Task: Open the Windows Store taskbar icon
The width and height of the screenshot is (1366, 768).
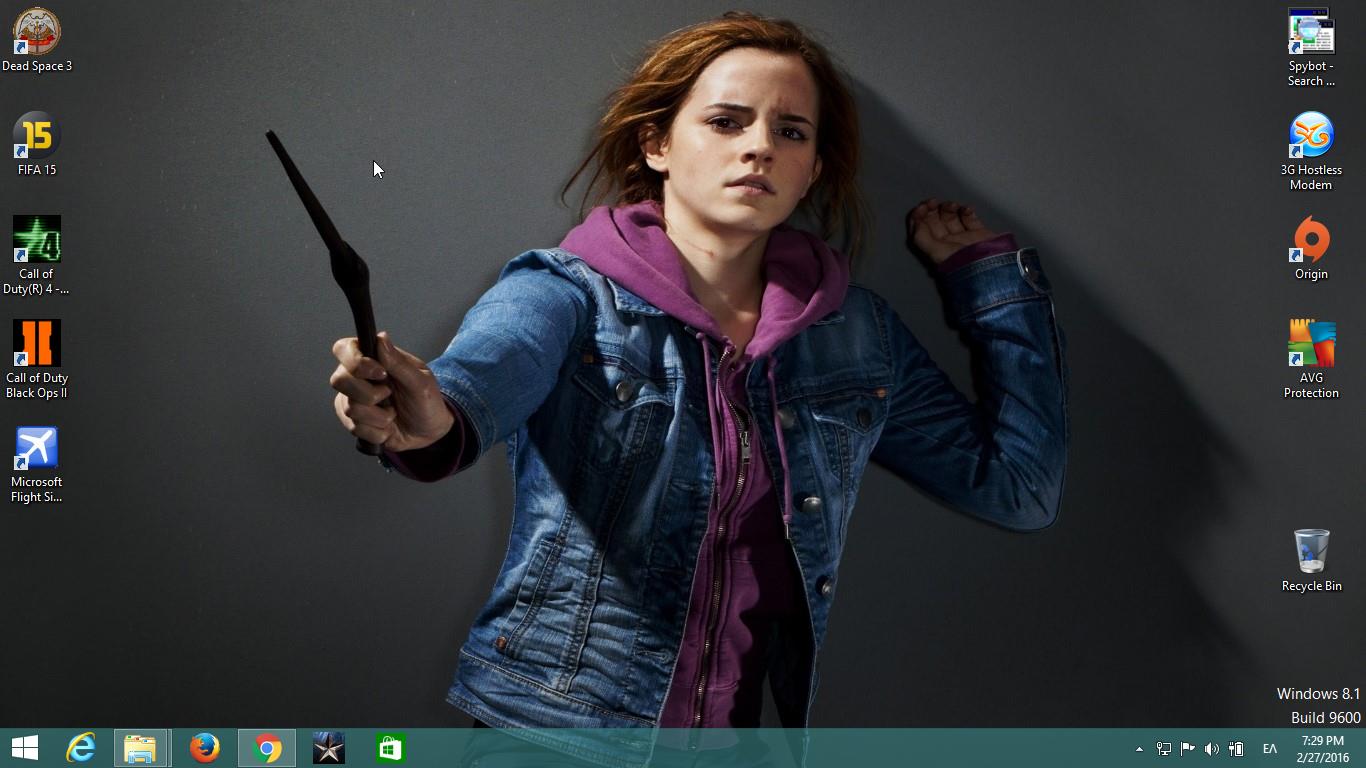Action: tap(390, 748)
